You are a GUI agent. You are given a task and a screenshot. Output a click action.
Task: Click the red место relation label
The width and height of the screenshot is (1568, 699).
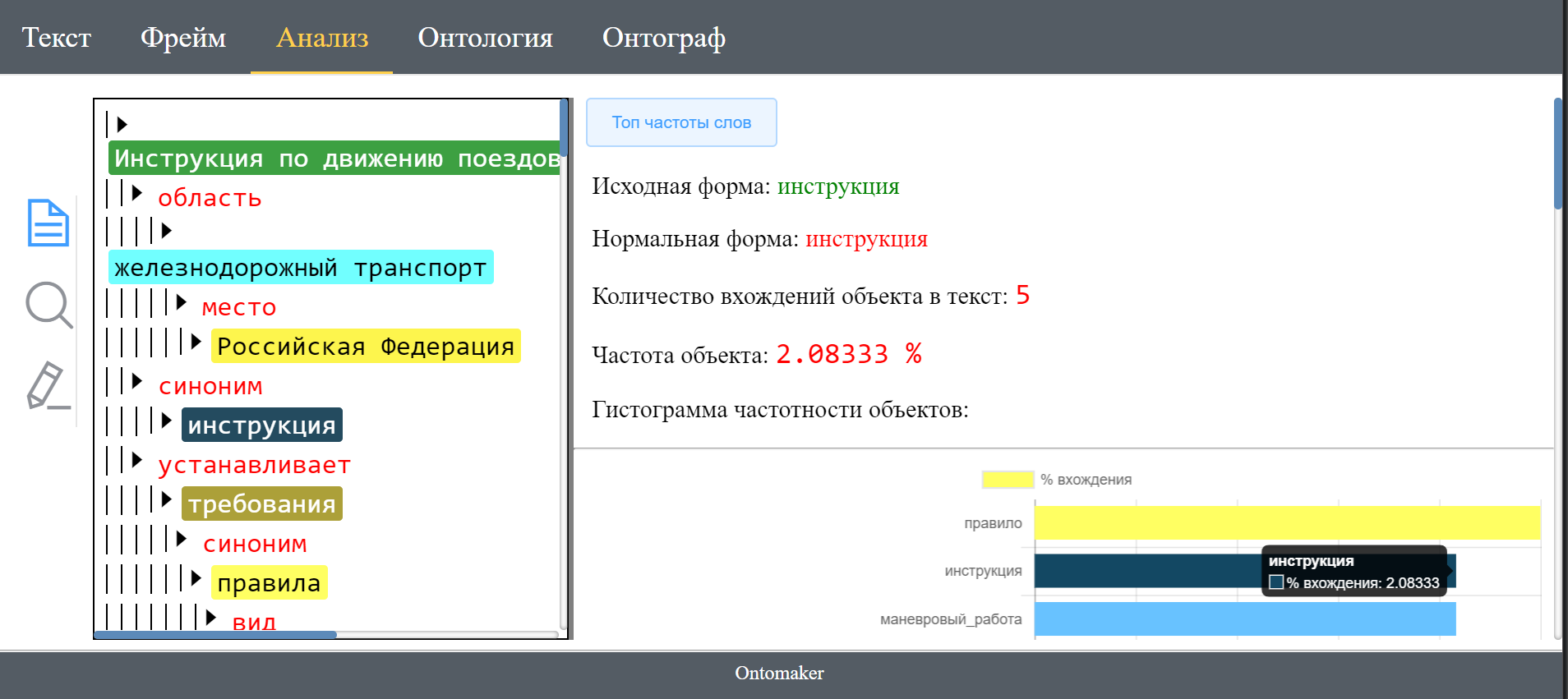(239, 307)
